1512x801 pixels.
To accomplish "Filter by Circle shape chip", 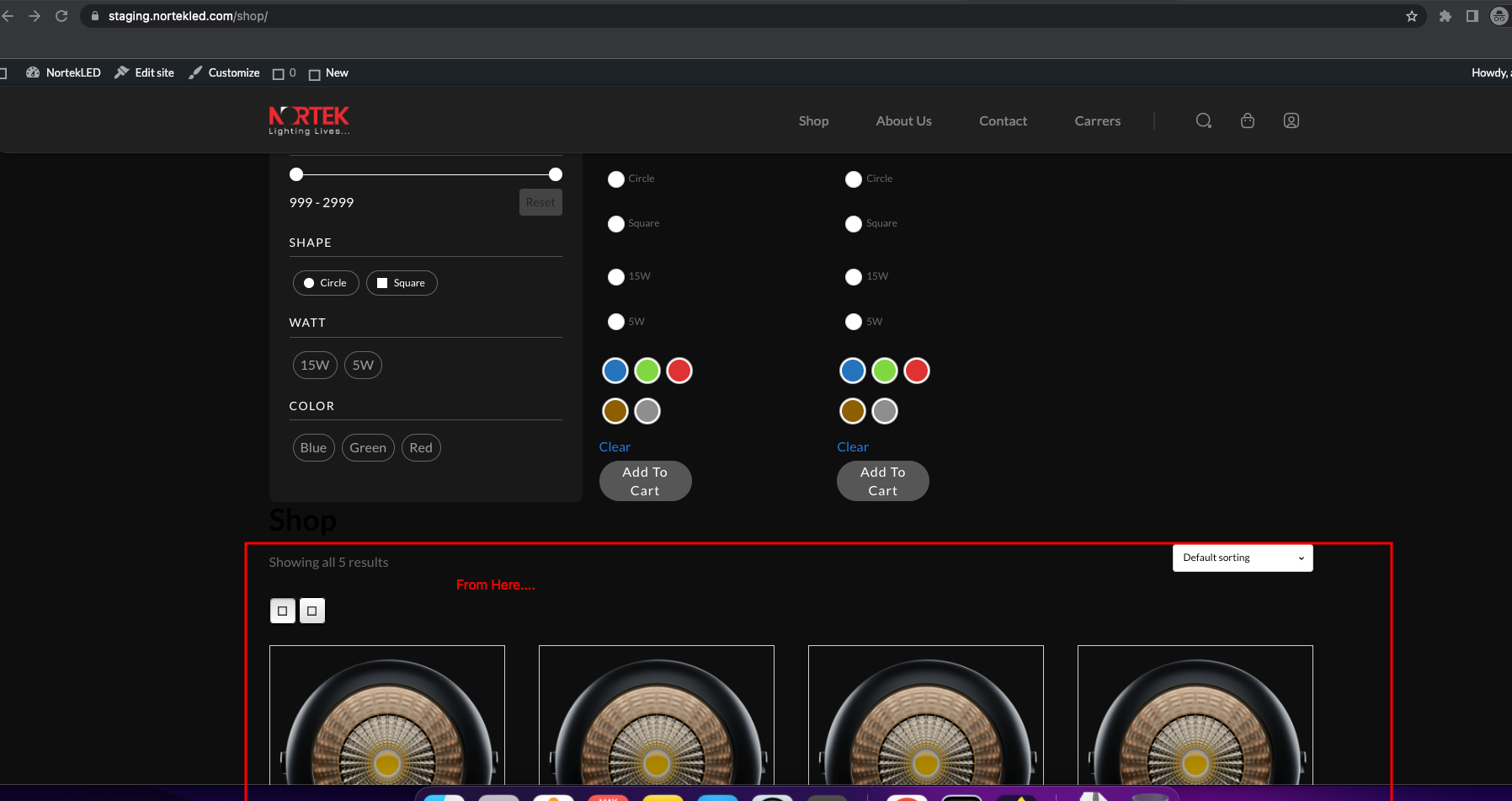I will pos(326,283).
